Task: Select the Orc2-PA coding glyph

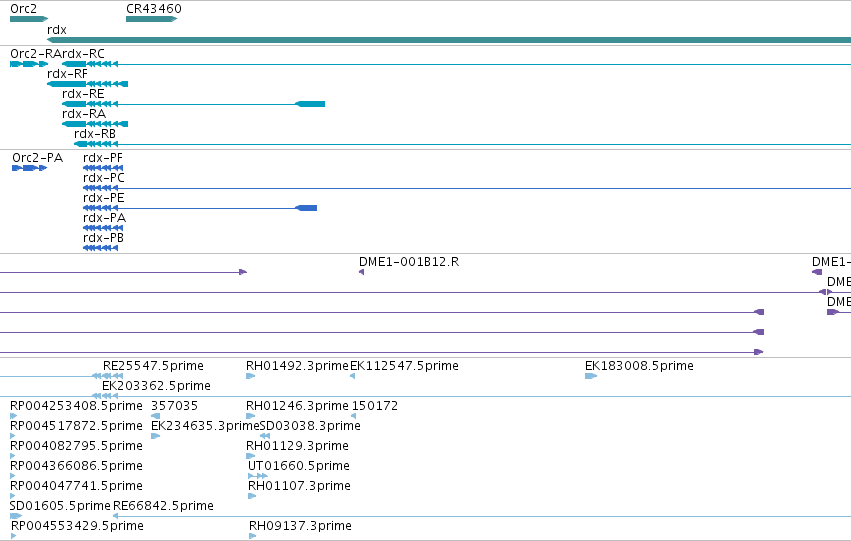Action: (29, 168)
